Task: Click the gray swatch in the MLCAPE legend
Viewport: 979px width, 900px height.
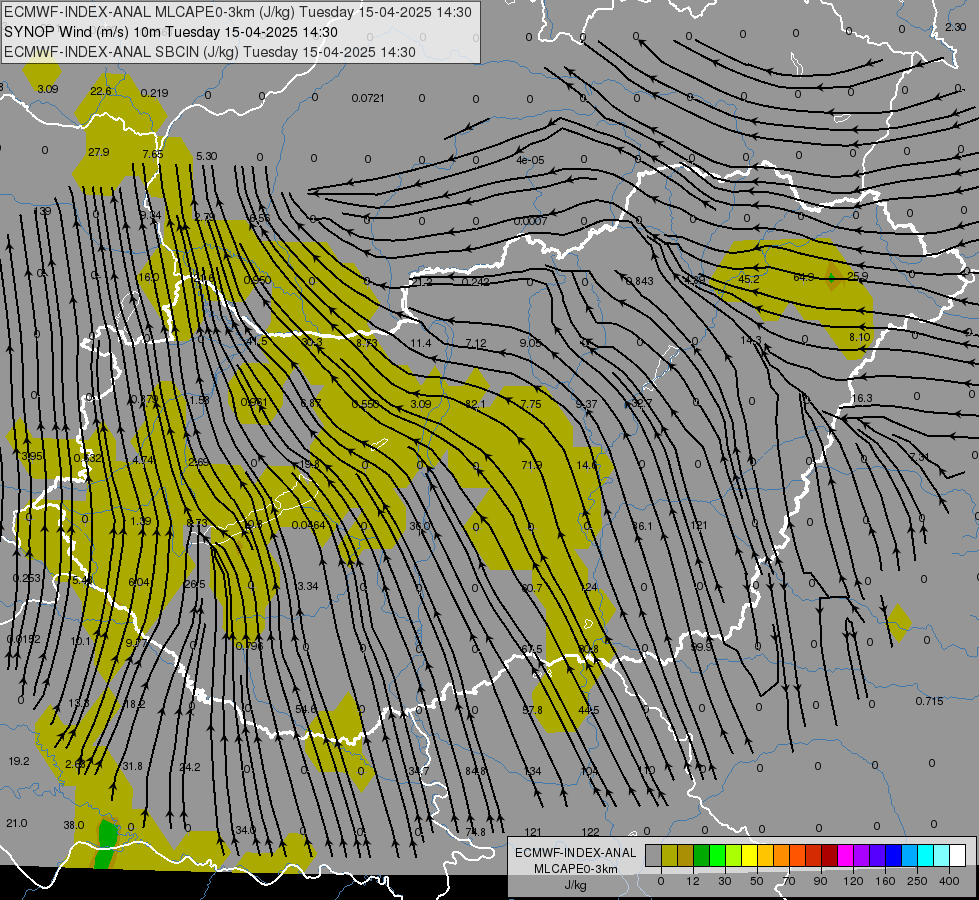Action: [653, 855]
